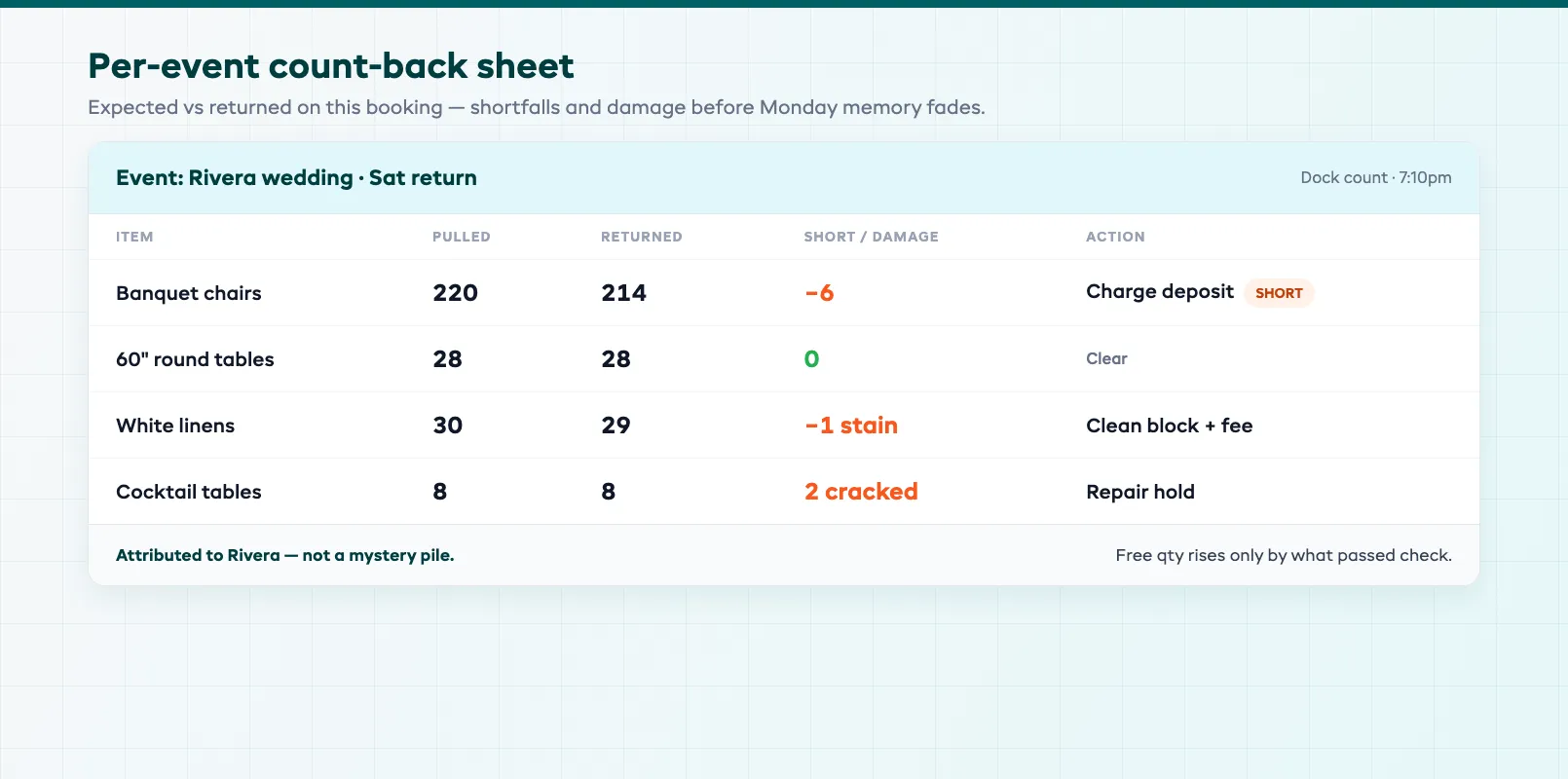Click the ITEM column header

coord(134,237)
